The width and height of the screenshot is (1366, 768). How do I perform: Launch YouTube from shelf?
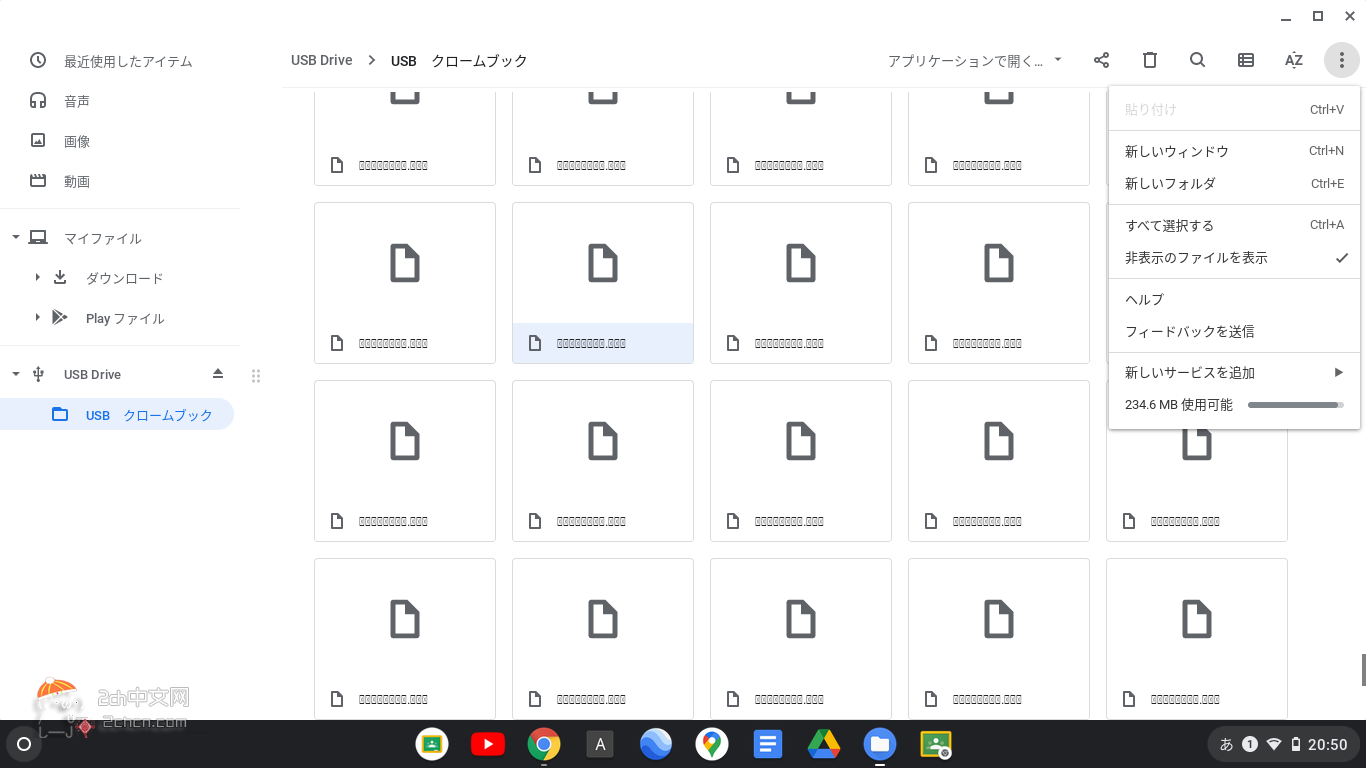[488, 744]
